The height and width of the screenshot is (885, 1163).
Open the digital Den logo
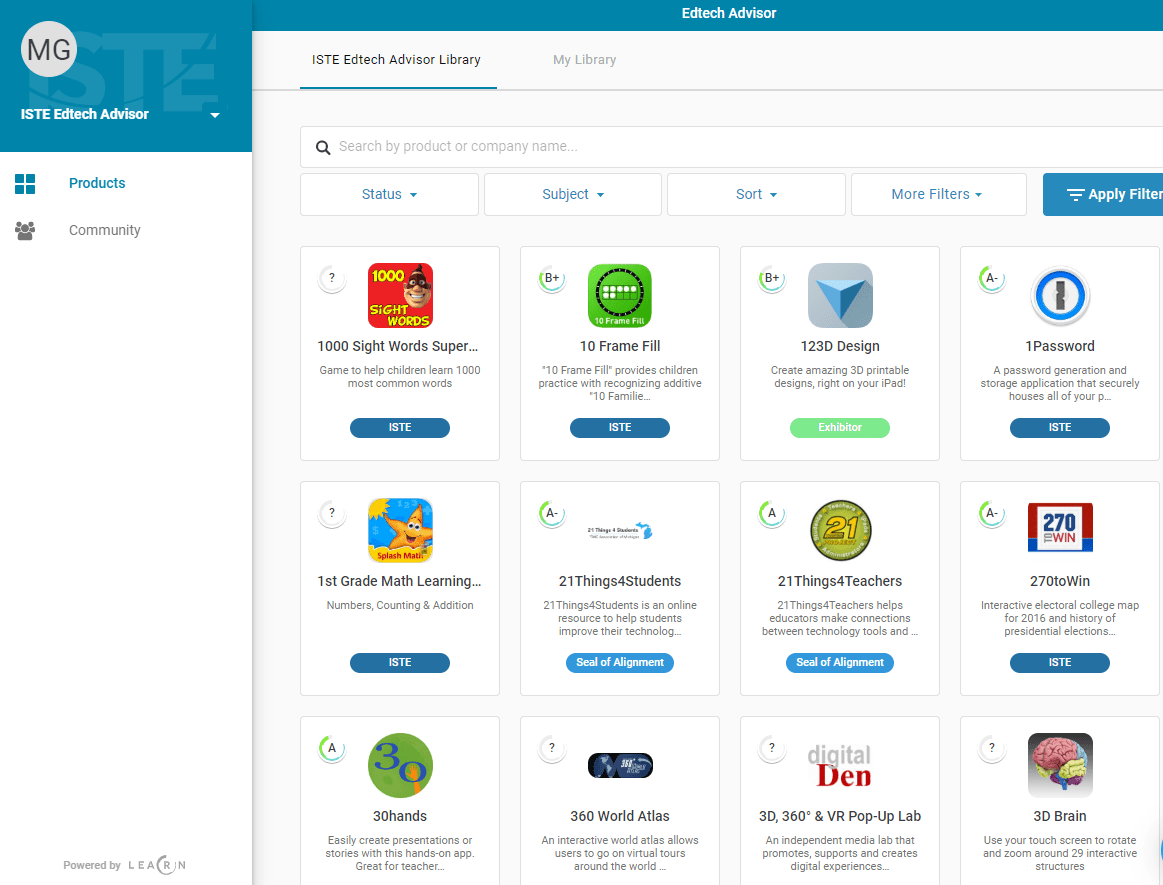pyautogui.click(x=840, y=766)
